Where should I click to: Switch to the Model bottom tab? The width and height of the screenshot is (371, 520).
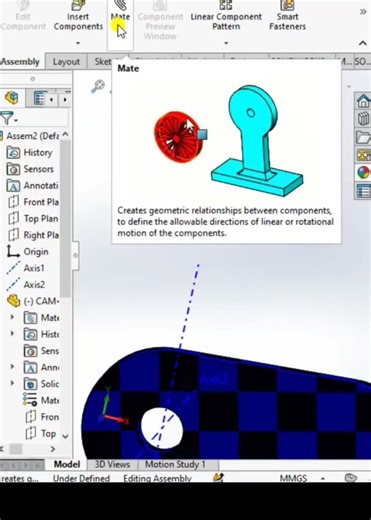pos(67,464)
